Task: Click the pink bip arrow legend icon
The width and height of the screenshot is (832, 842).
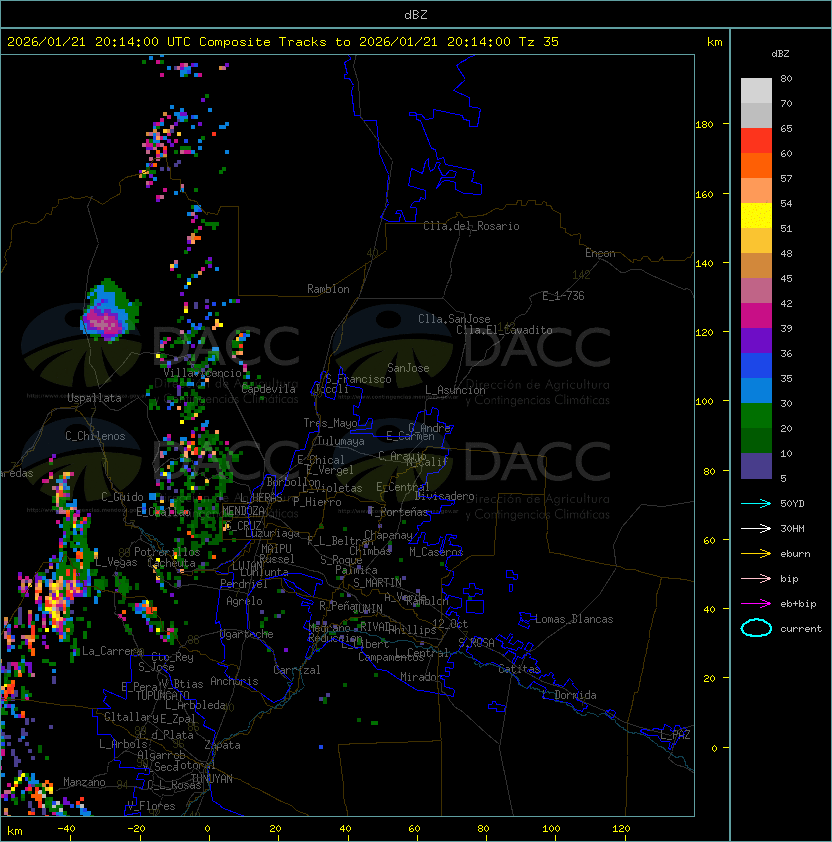Action: point(756,578)
